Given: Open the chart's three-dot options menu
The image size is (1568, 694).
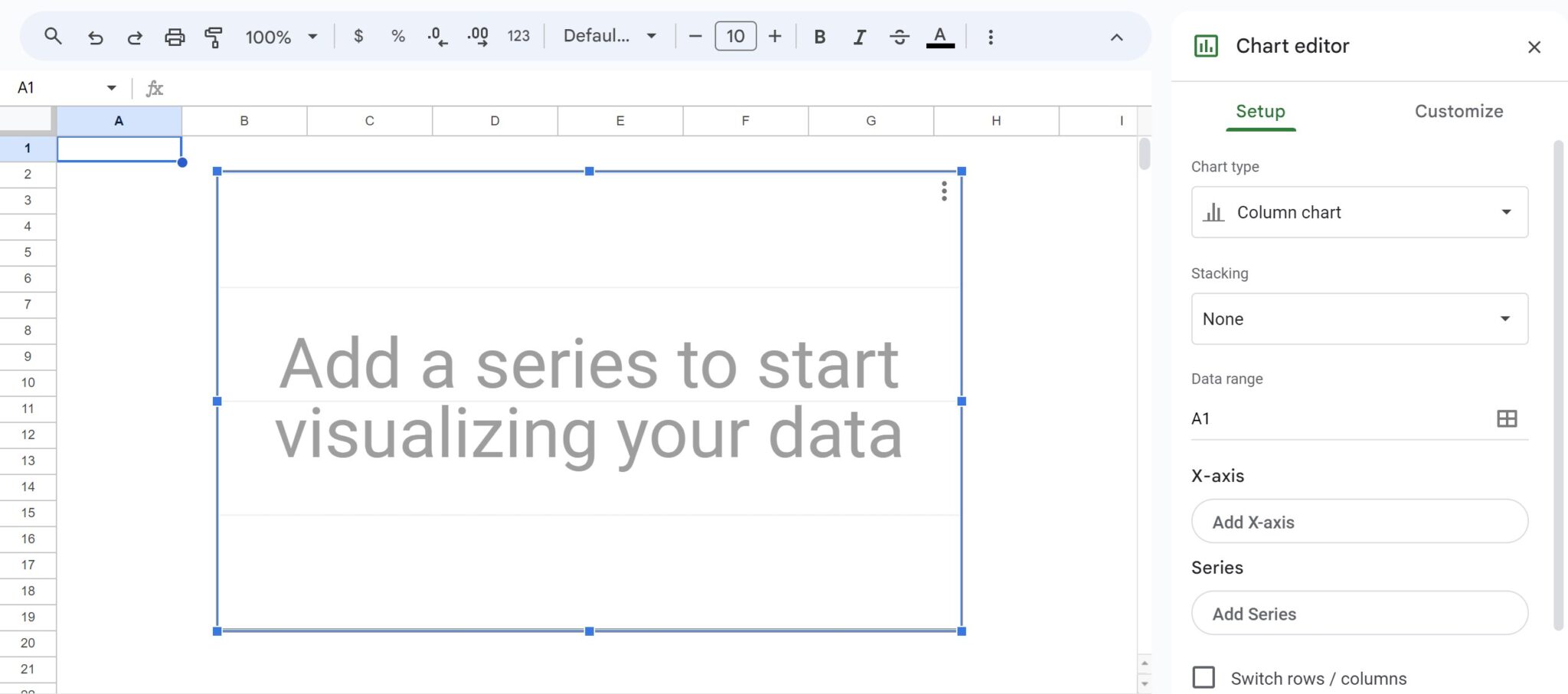Looking at the screenshot, I should click(943, 193).
